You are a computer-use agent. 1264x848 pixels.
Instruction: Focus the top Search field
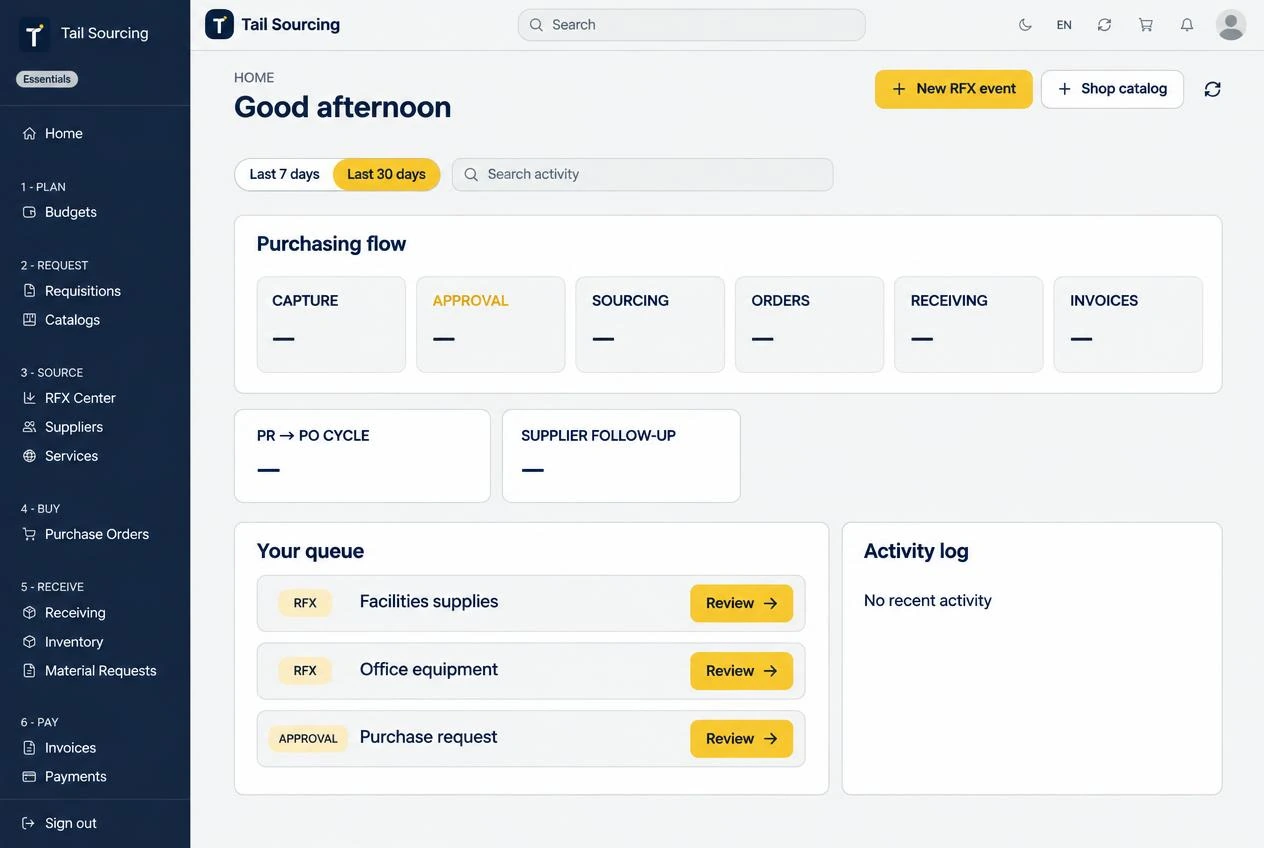(691, 25)
